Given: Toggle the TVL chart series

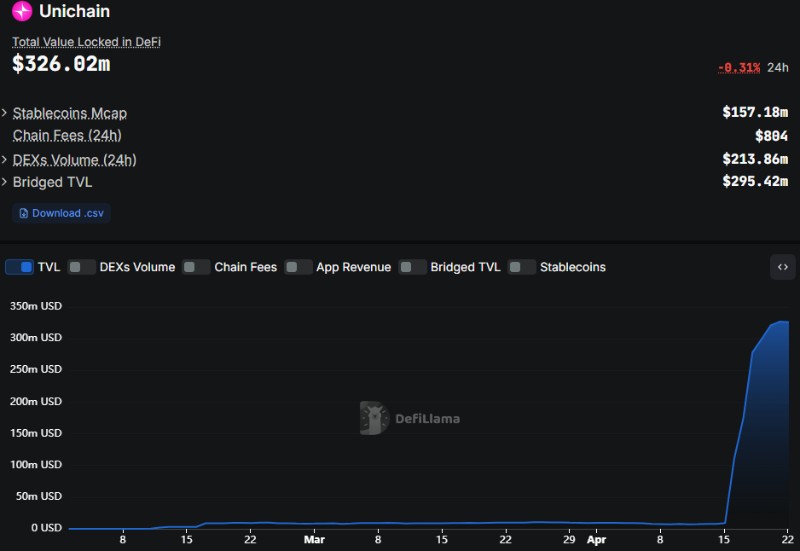Looking at the screenshot, I should (20, 267).
